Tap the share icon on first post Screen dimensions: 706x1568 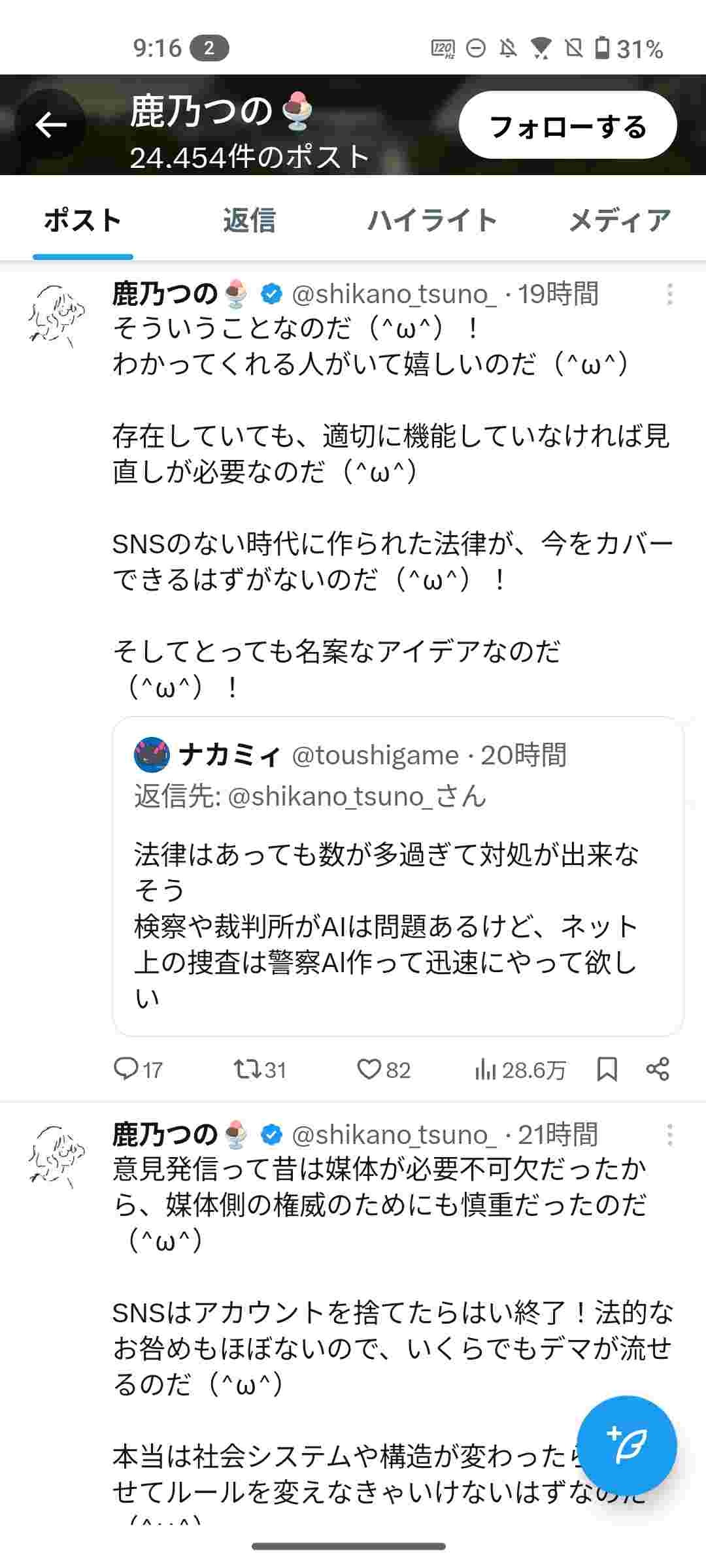point(657,1069)
